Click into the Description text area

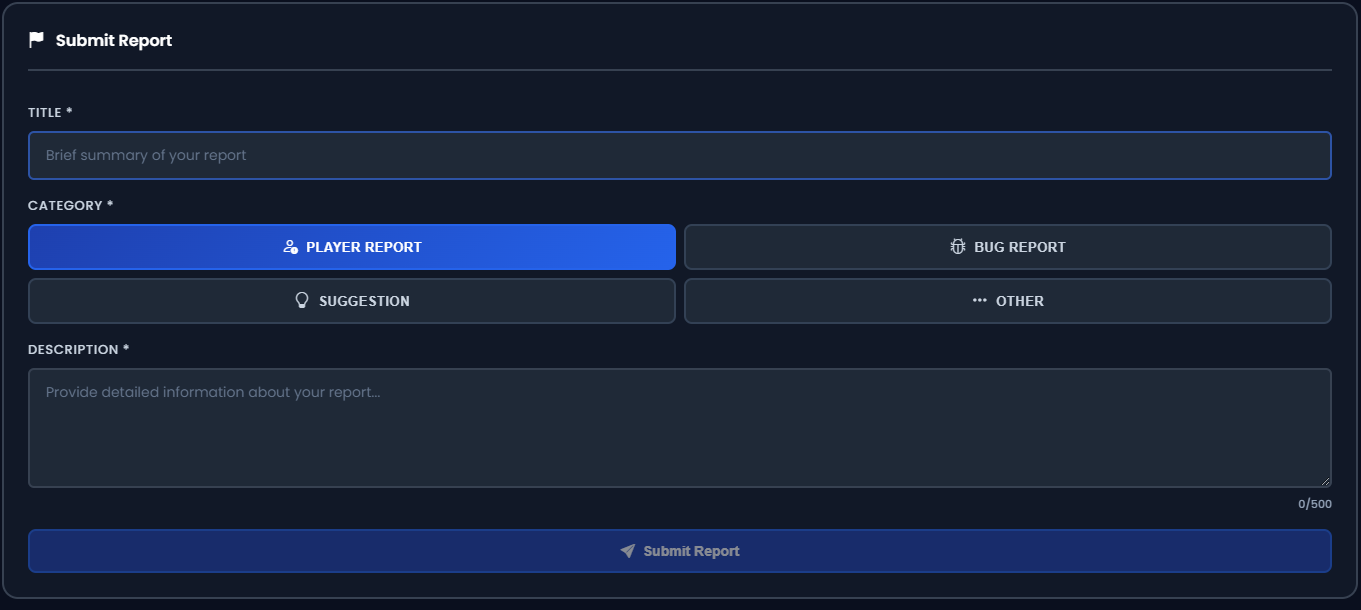click(679, 428)
